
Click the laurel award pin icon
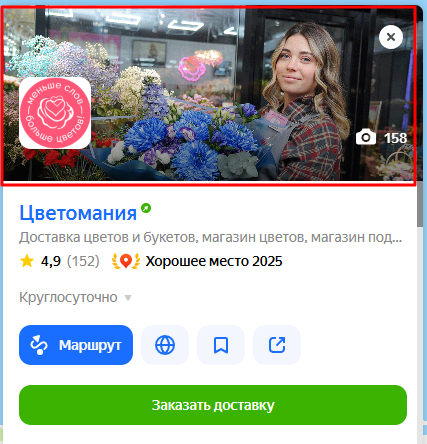(x=126, y=261)
